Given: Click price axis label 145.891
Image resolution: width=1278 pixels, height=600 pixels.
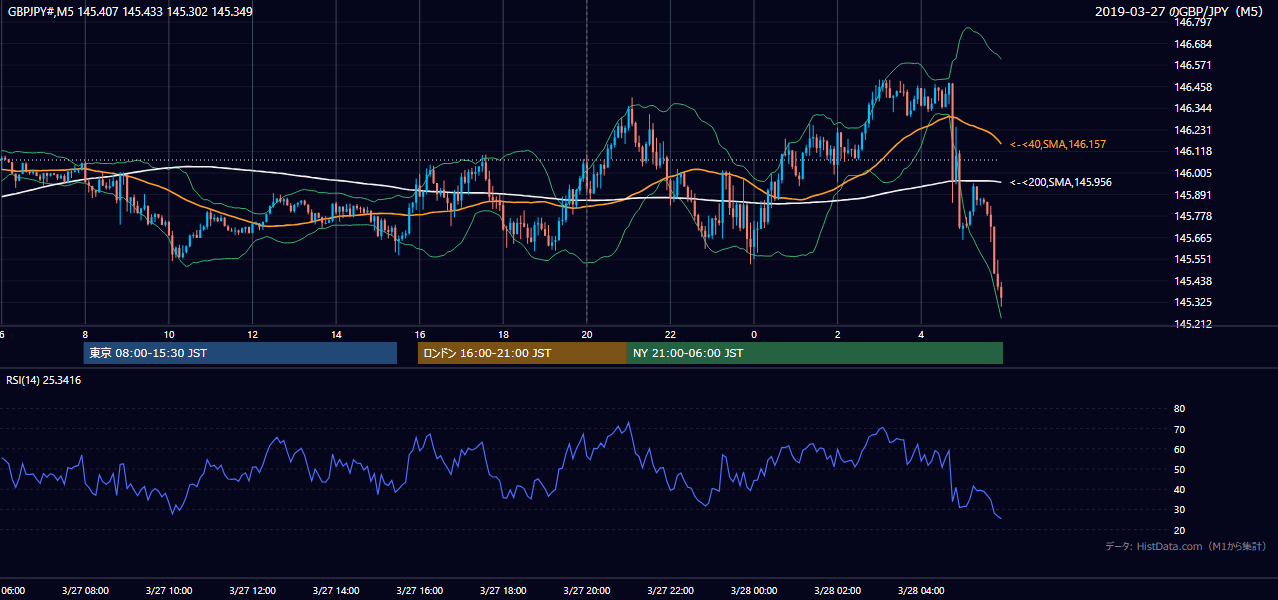Looking at the screenshot, I should pos(1193,195).
